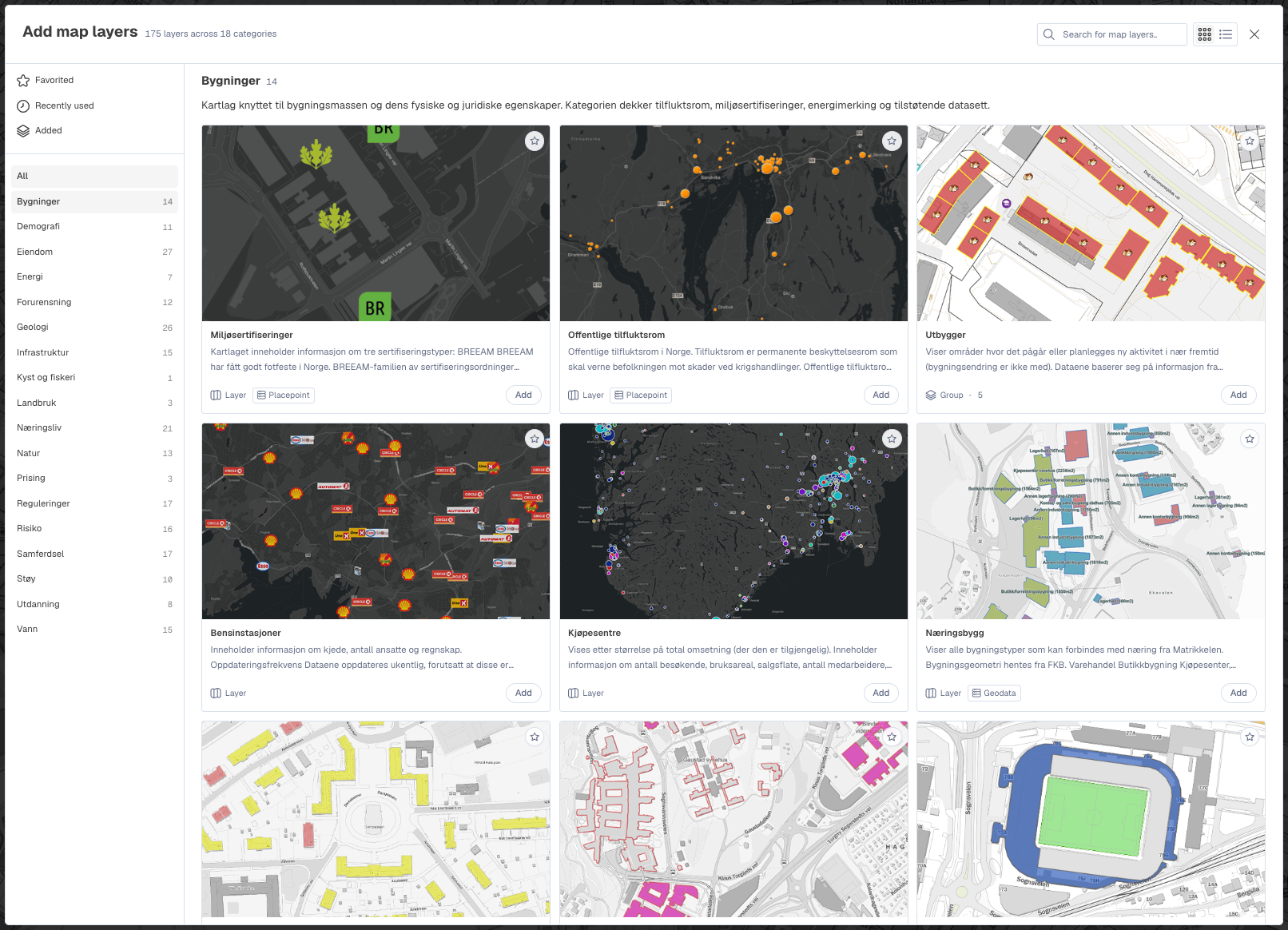Favorite the Utbygger layer star
Image resolution: width=1288 pixels, height=930 pixels.
point(1250,141)
